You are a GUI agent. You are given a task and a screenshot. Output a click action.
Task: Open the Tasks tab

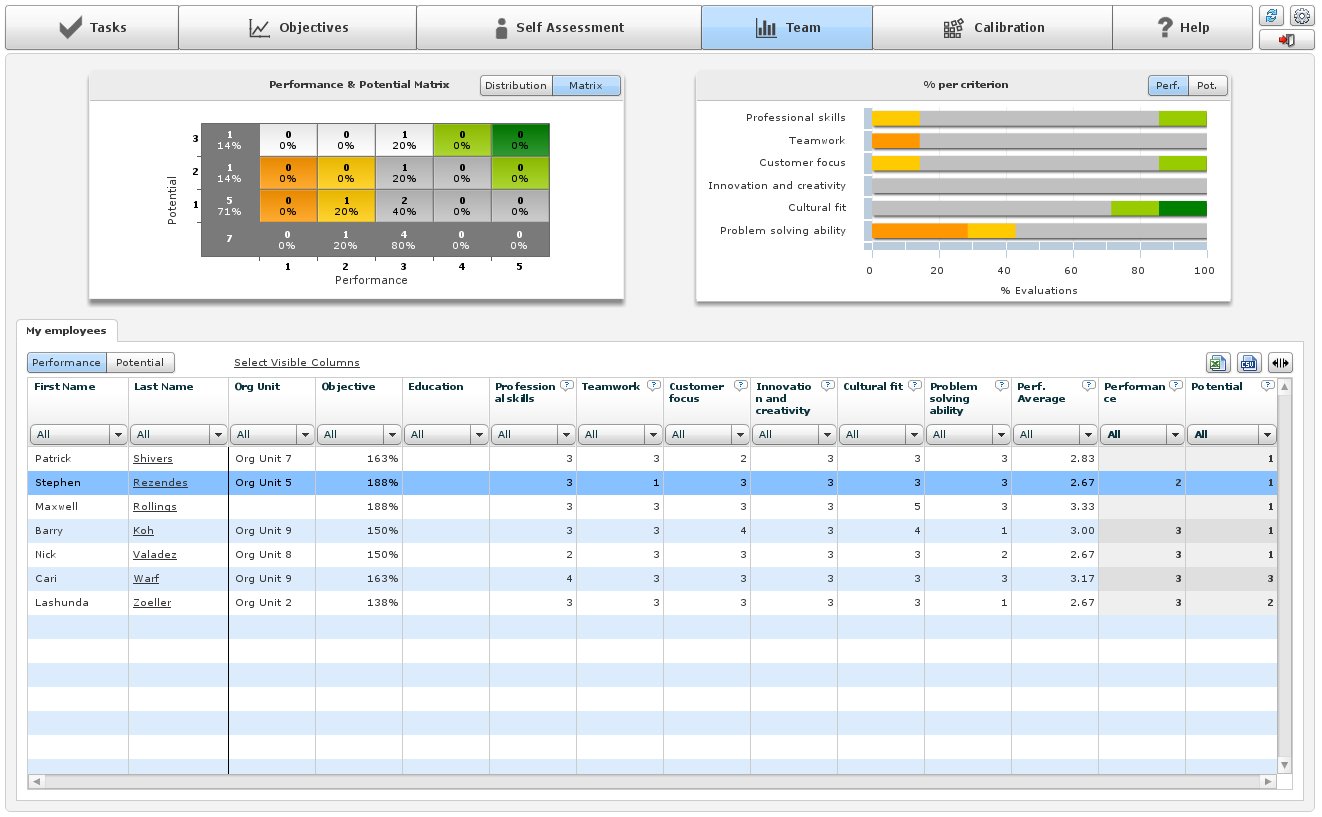92,28
